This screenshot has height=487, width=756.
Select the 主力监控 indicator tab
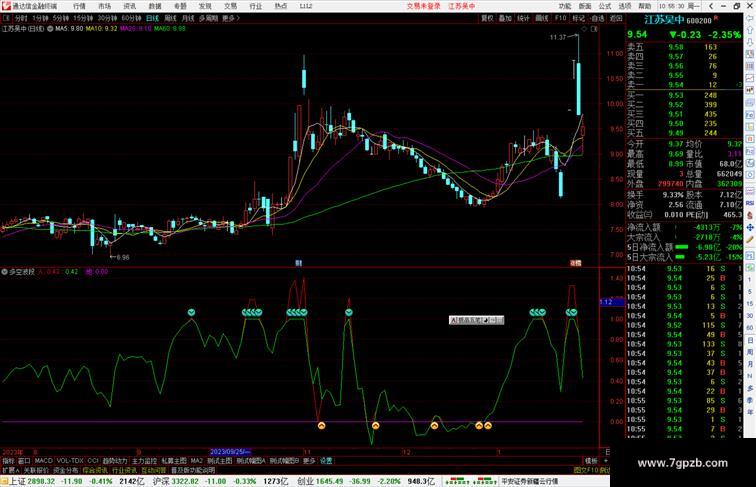point(144,461)
